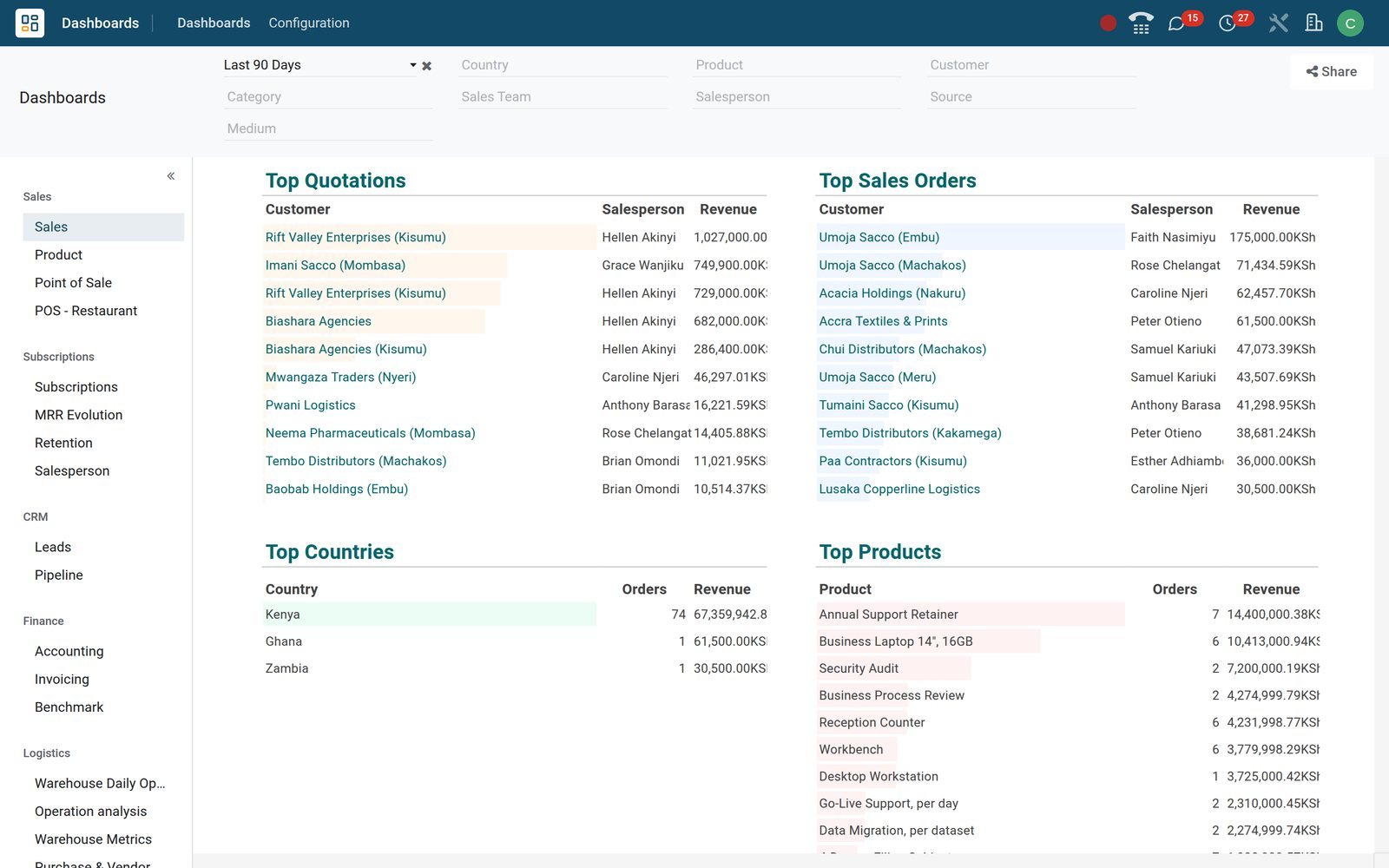Open the activities clock icon with badge 27
Screen dimensions: 1389x868
point(1228,23)
